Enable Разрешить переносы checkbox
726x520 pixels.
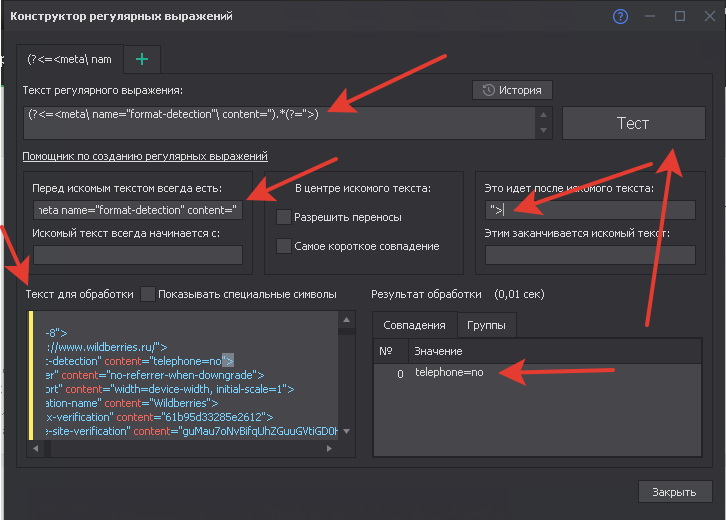(x=284, y=217)
